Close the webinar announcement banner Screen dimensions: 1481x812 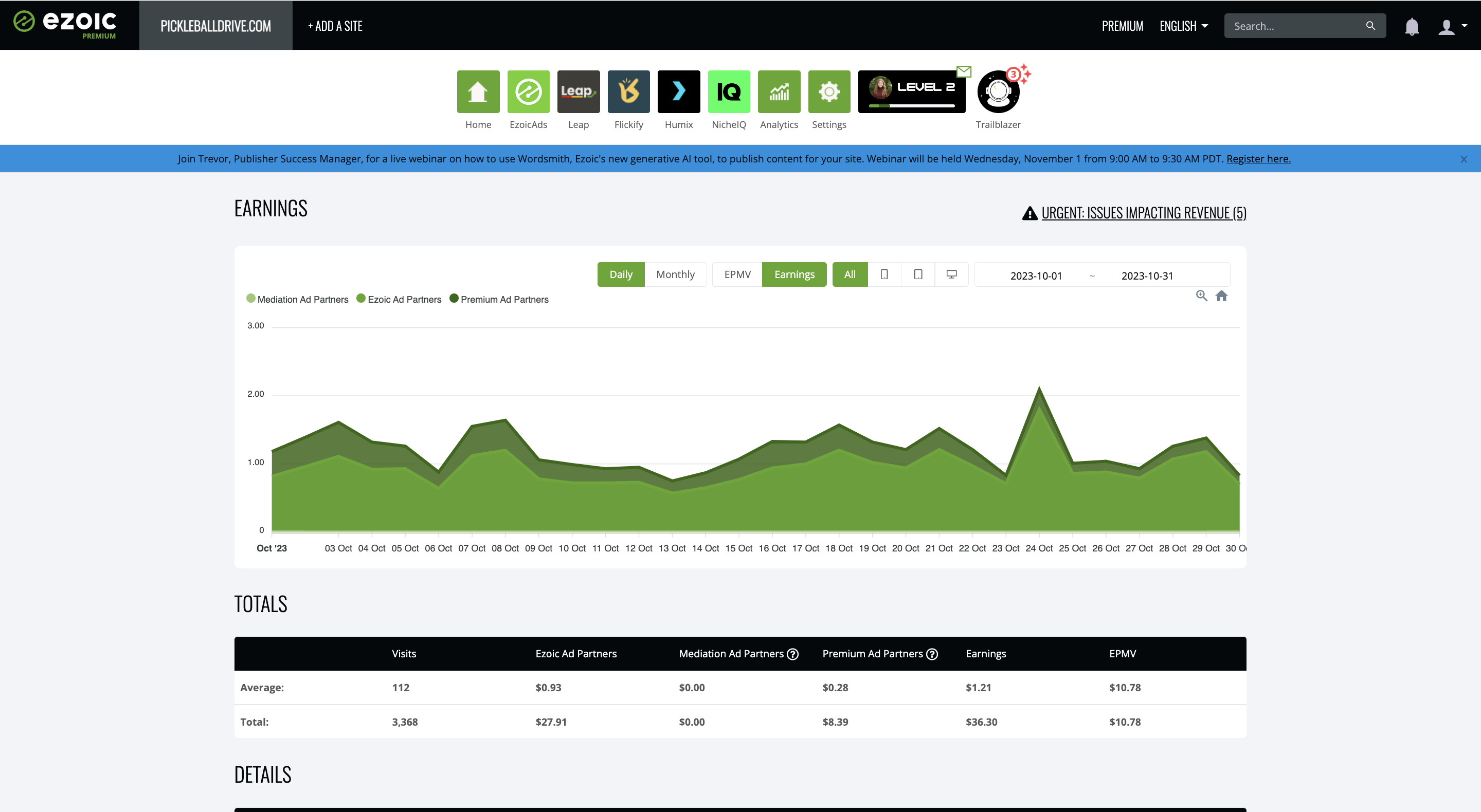(1464, 159)
